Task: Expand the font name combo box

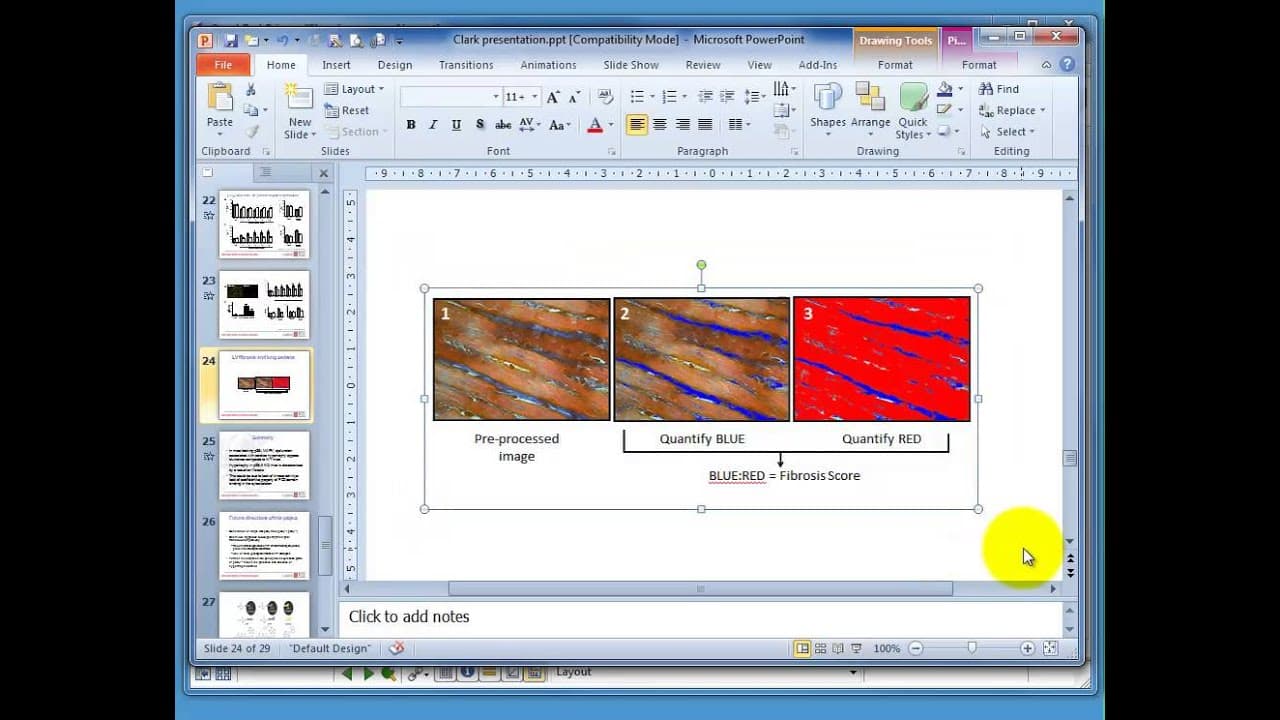Action: point(495,97)
